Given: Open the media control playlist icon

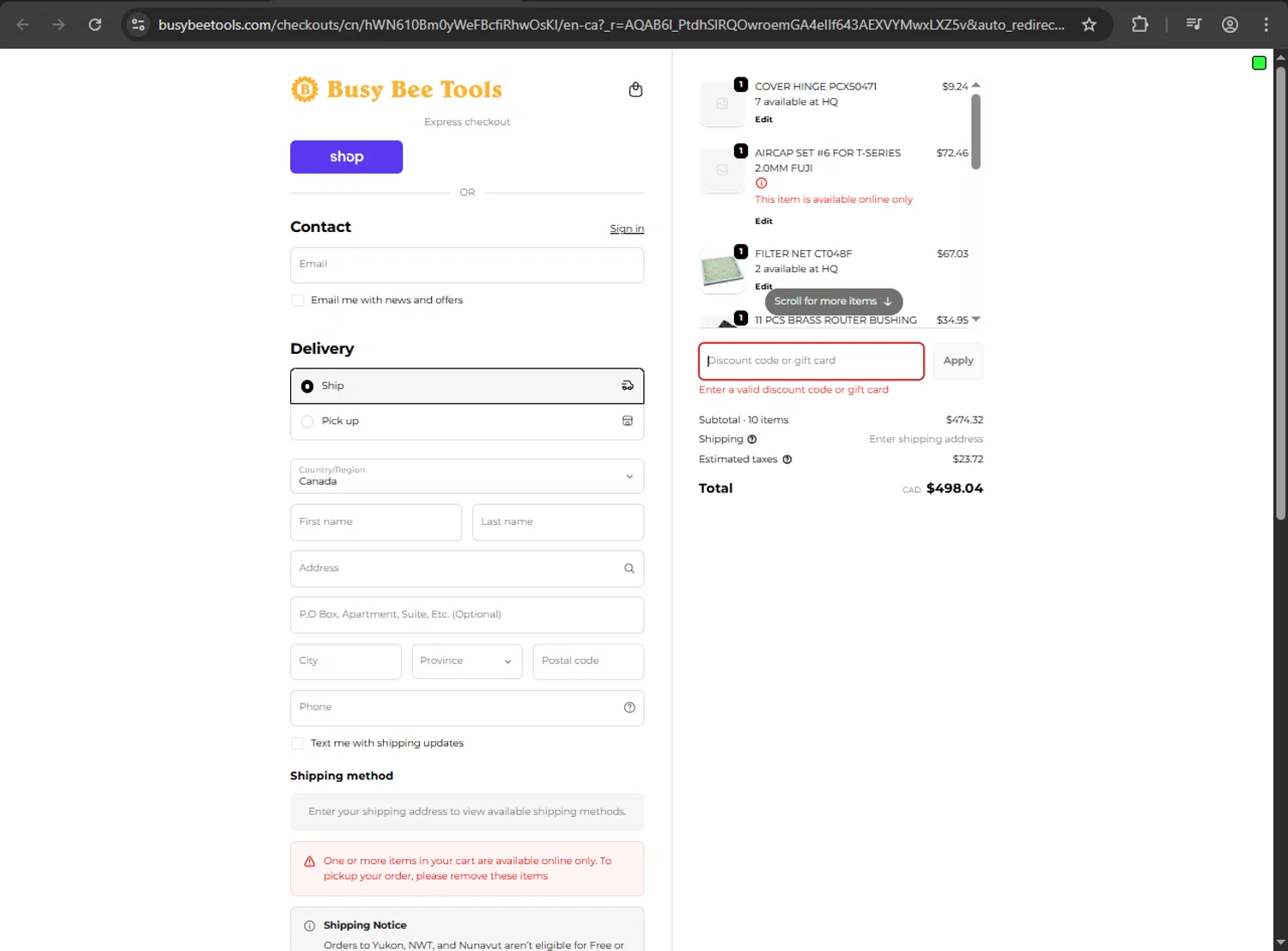Looking at the screenshot, I should point(1194,24).
